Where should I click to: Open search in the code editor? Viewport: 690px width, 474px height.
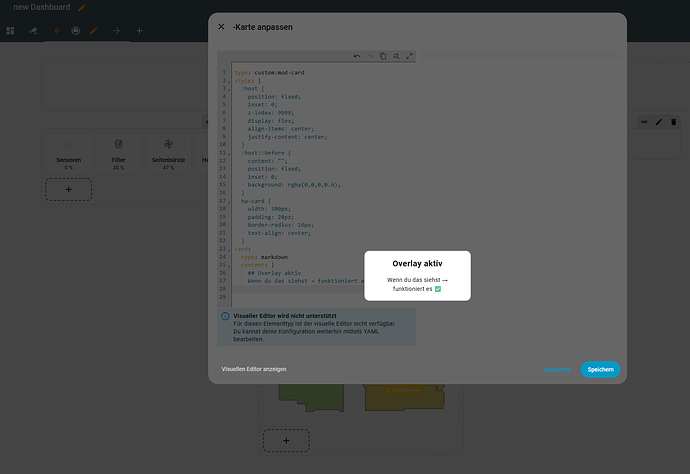(x=396, y=56)
